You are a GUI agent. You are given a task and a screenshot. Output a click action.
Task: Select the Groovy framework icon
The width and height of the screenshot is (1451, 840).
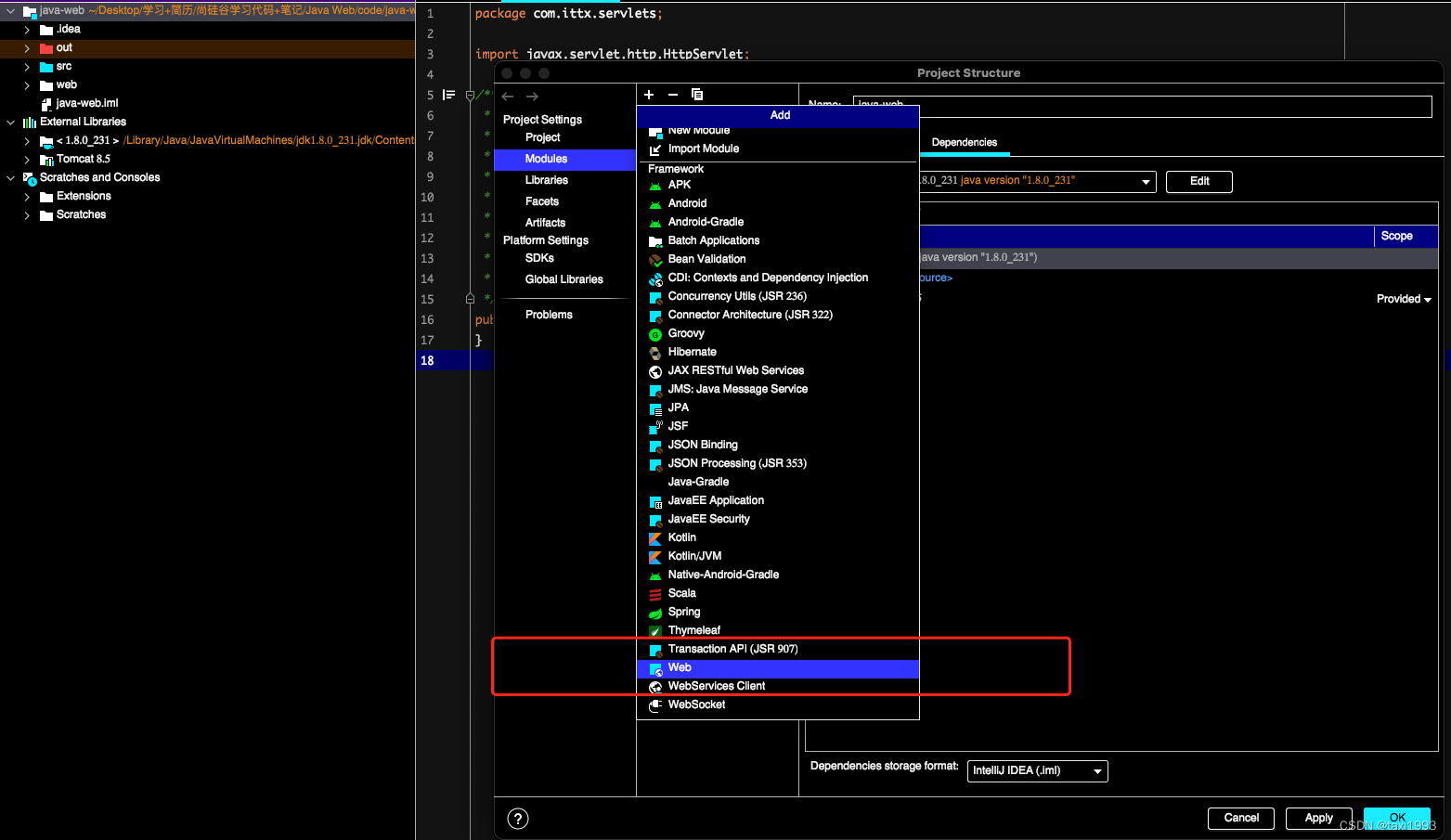tap(655, 332)
